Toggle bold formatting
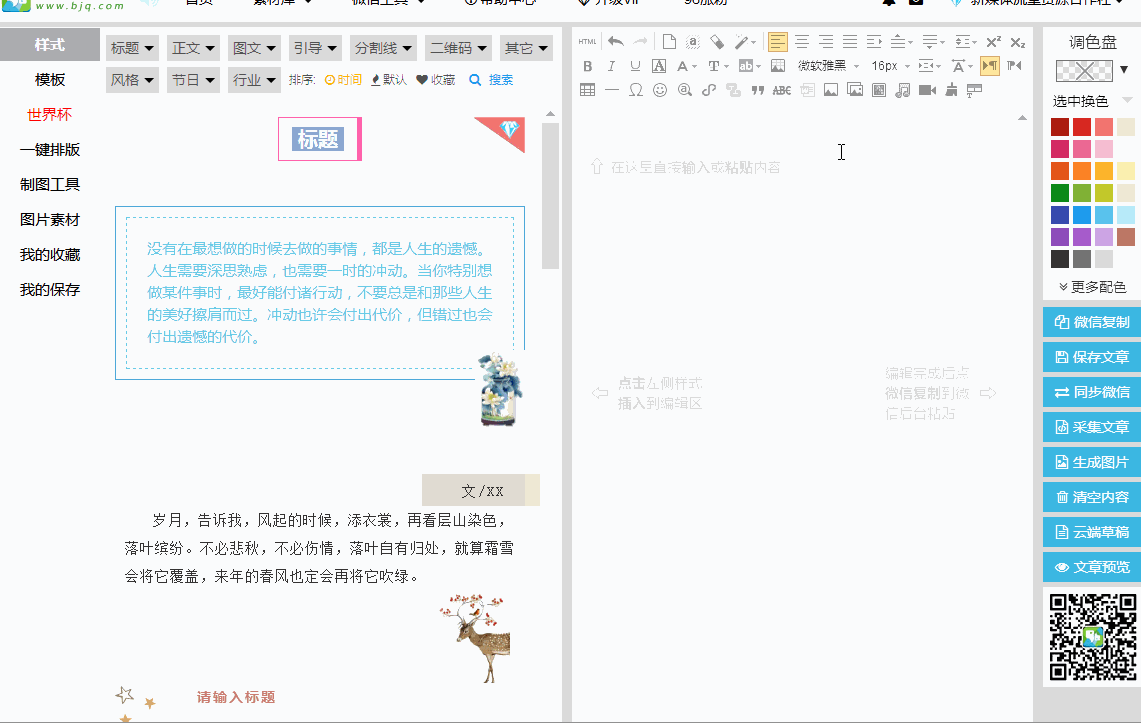The image size is (1141, 723). click(587, 66)
